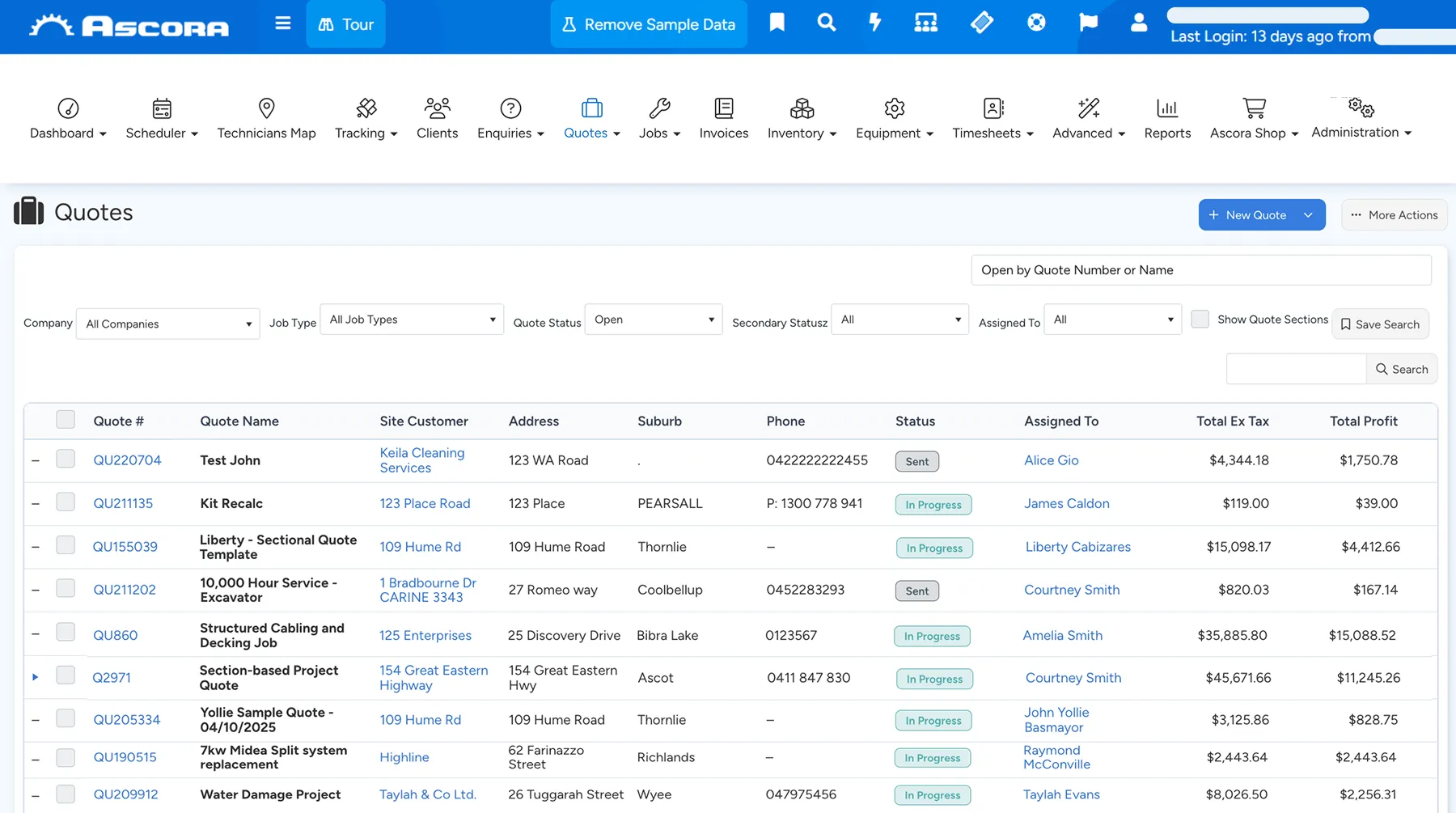Viewport: 1456px width, 813px height.
Task: Click the Ascora logo
Action: click(x=129, y=26)
